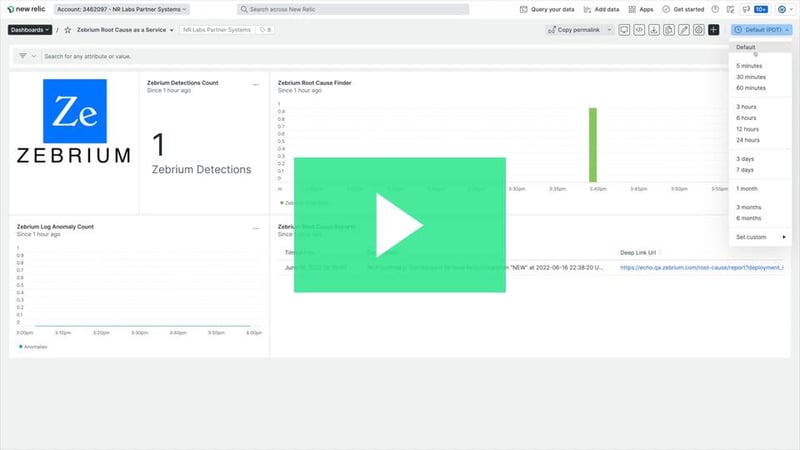800x450 pixels.
Task: Click the Search across New Relic field
Action: (353, 9)
